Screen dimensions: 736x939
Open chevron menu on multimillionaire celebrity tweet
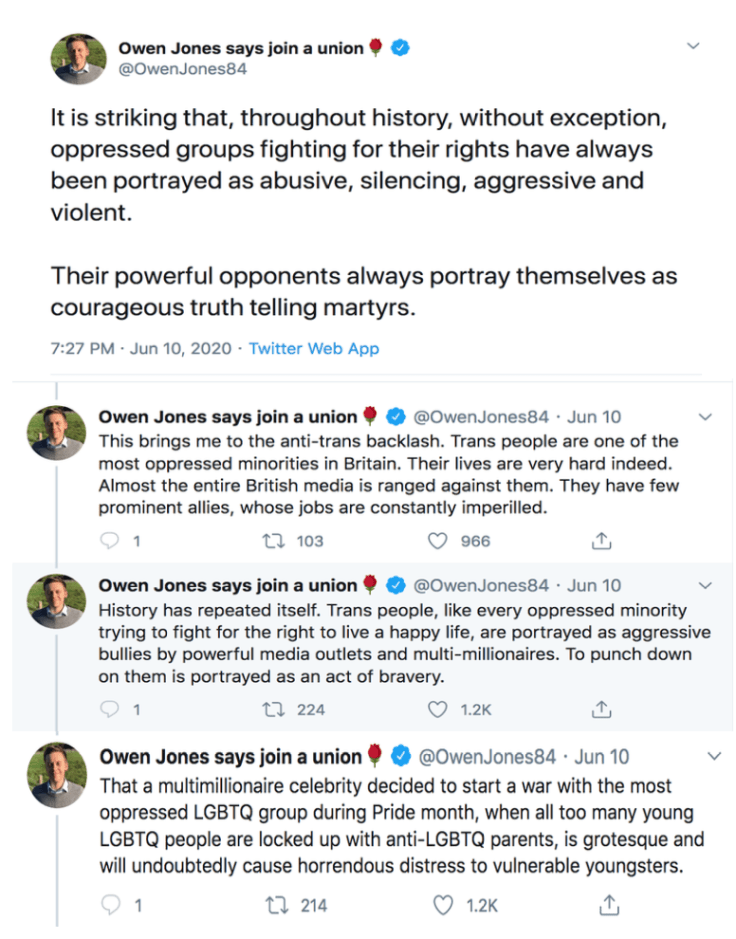point(713,756)
